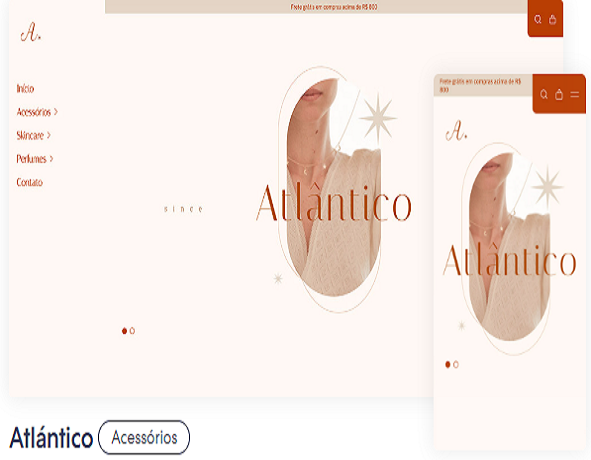The image size is (591, 460).
Task: Open the mobile hamburger menu icon
Action: click(x=574, y=94)
